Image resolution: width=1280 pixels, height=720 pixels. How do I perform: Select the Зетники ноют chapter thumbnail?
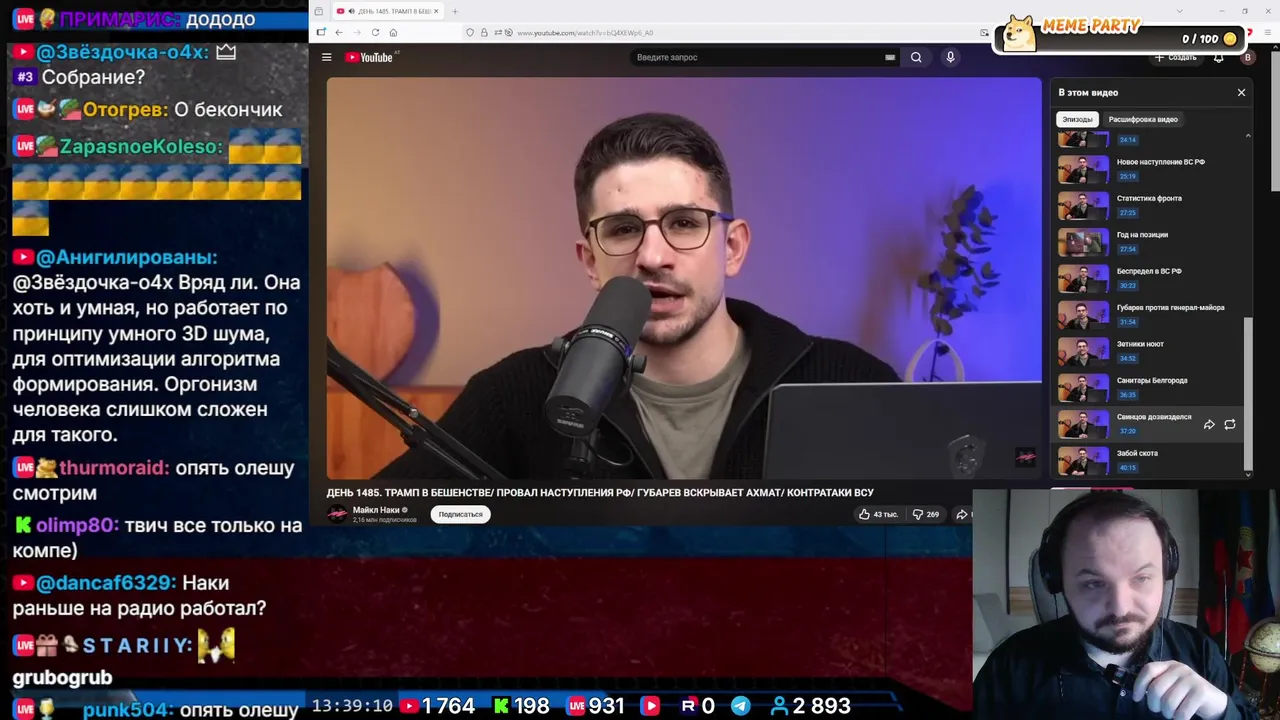1084,351
